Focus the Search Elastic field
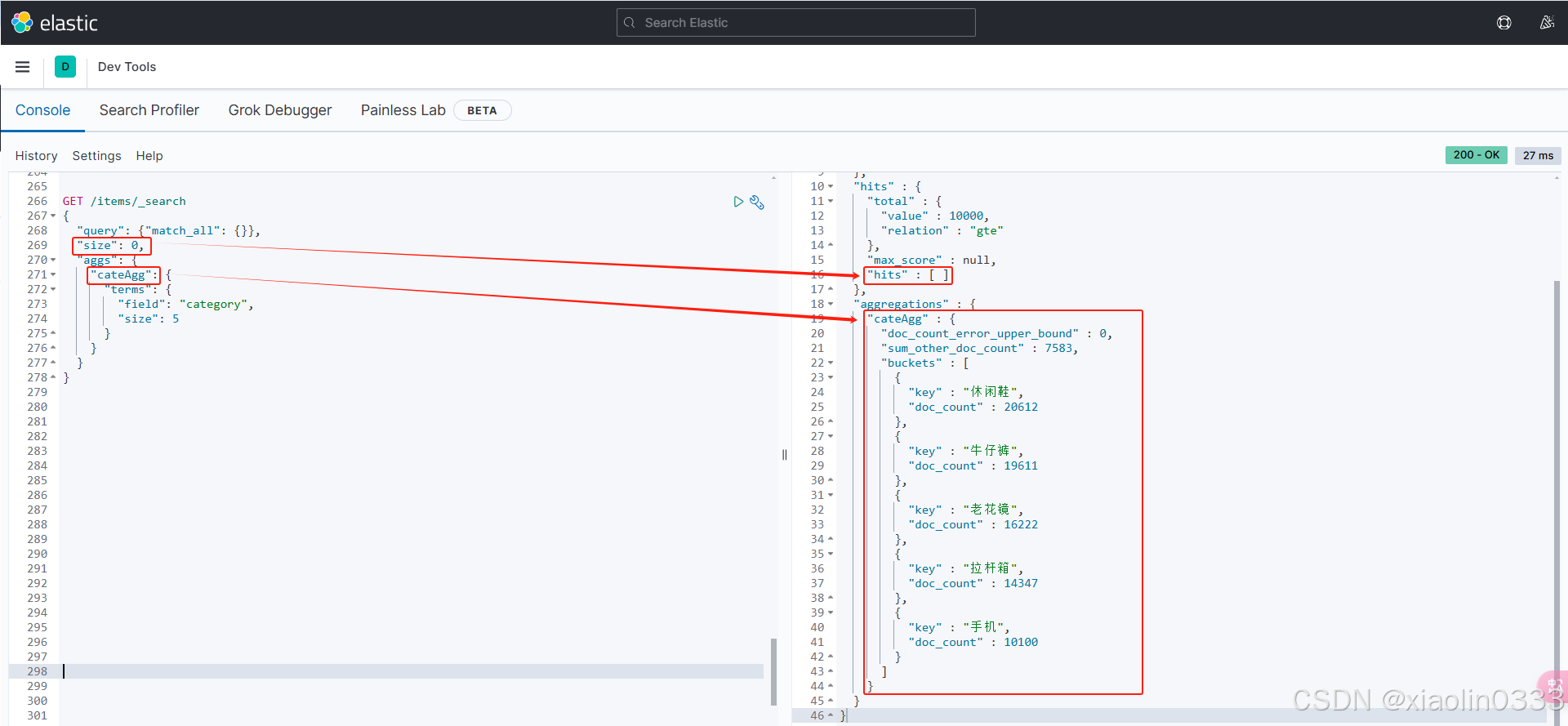Screen dimensions: 1568x726 click(x=796, y=23)
